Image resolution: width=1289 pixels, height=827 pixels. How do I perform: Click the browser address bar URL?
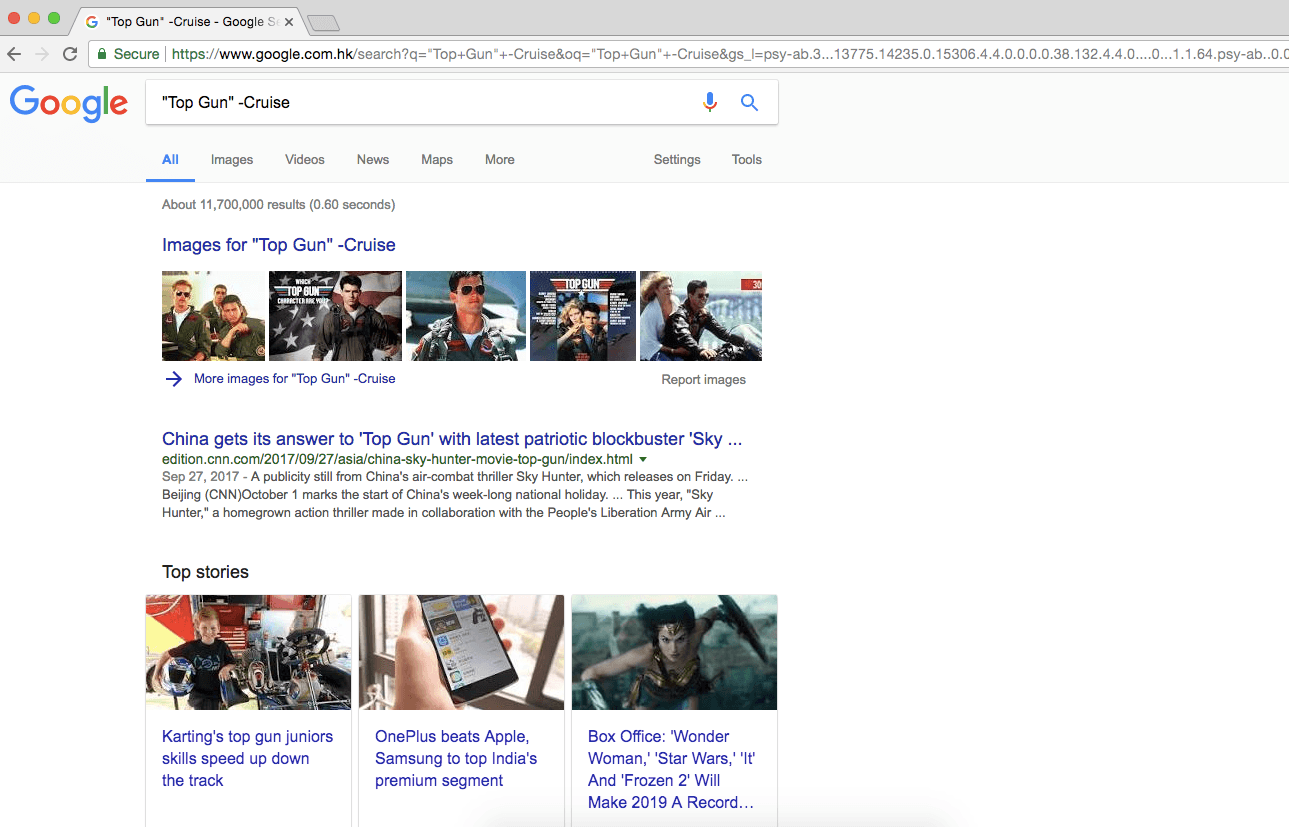728,54
